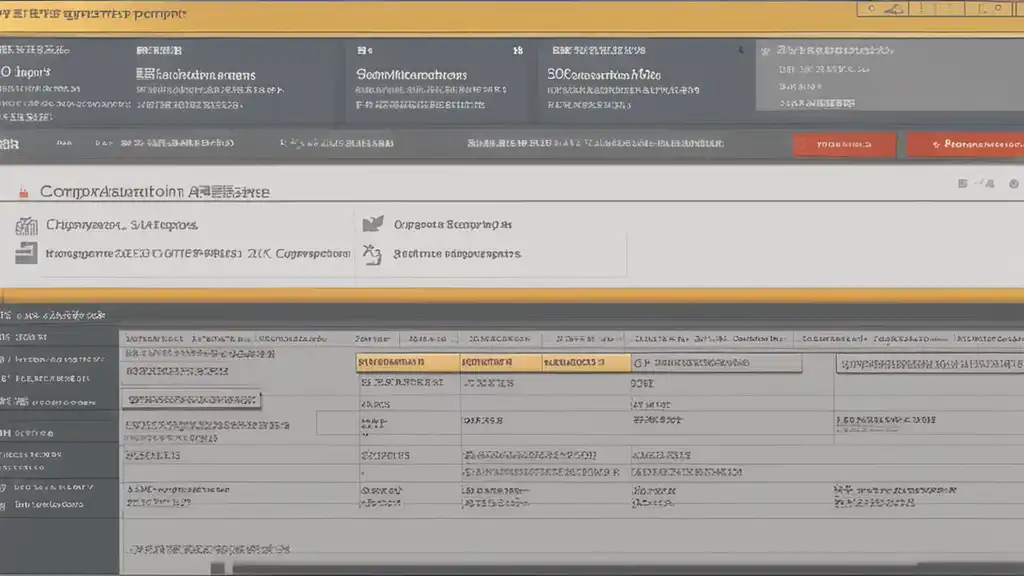Click the rightmost red button in the dark toolbar
This screenshot has width=1024, height=576.
pos(965,144)
